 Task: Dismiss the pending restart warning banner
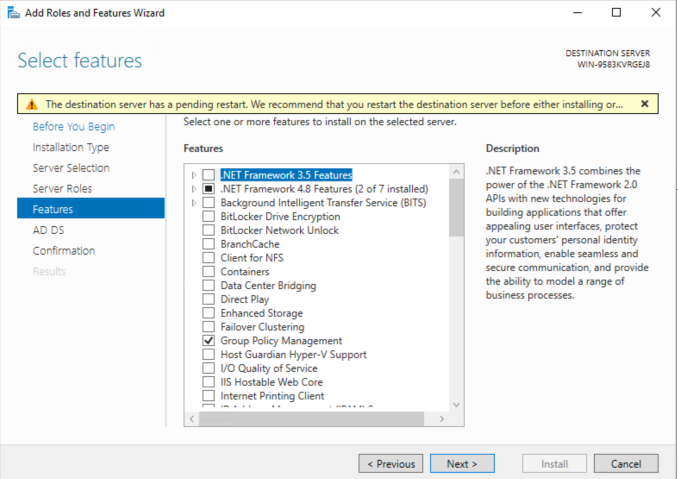click(644, 104)
